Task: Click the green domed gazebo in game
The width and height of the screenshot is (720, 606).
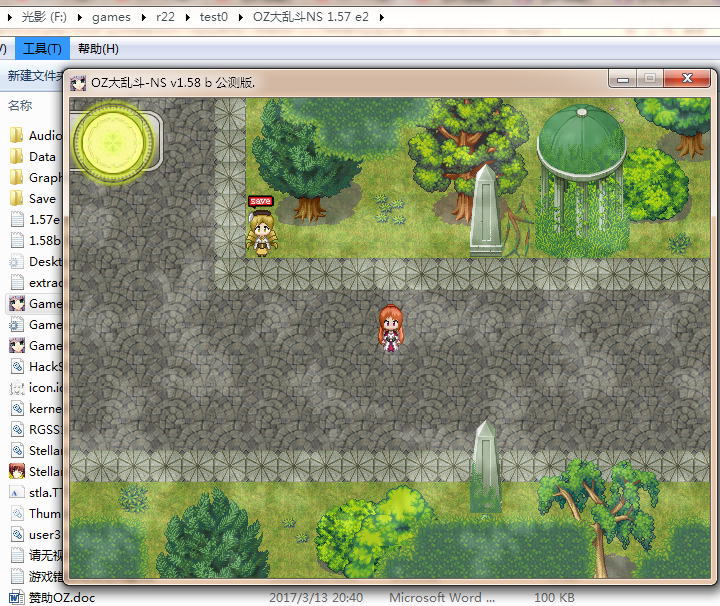Action: (582, 179)
